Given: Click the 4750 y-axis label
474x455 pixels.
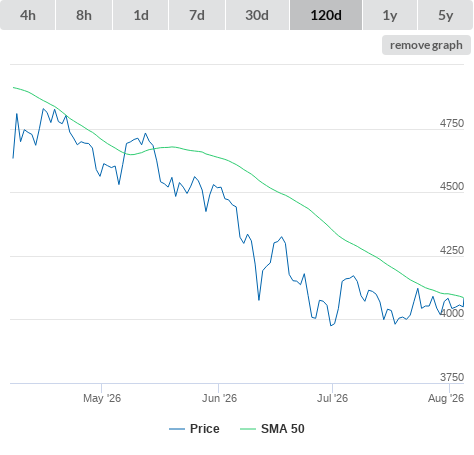Looking at the screenshot, I should (452, 123).
